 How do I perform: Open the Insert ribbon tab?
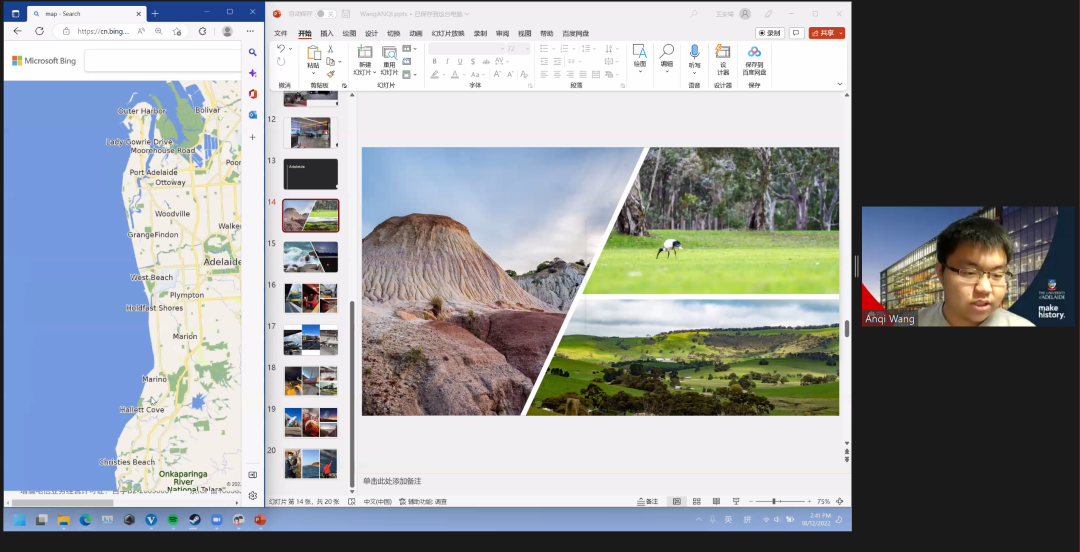(327, 33)
